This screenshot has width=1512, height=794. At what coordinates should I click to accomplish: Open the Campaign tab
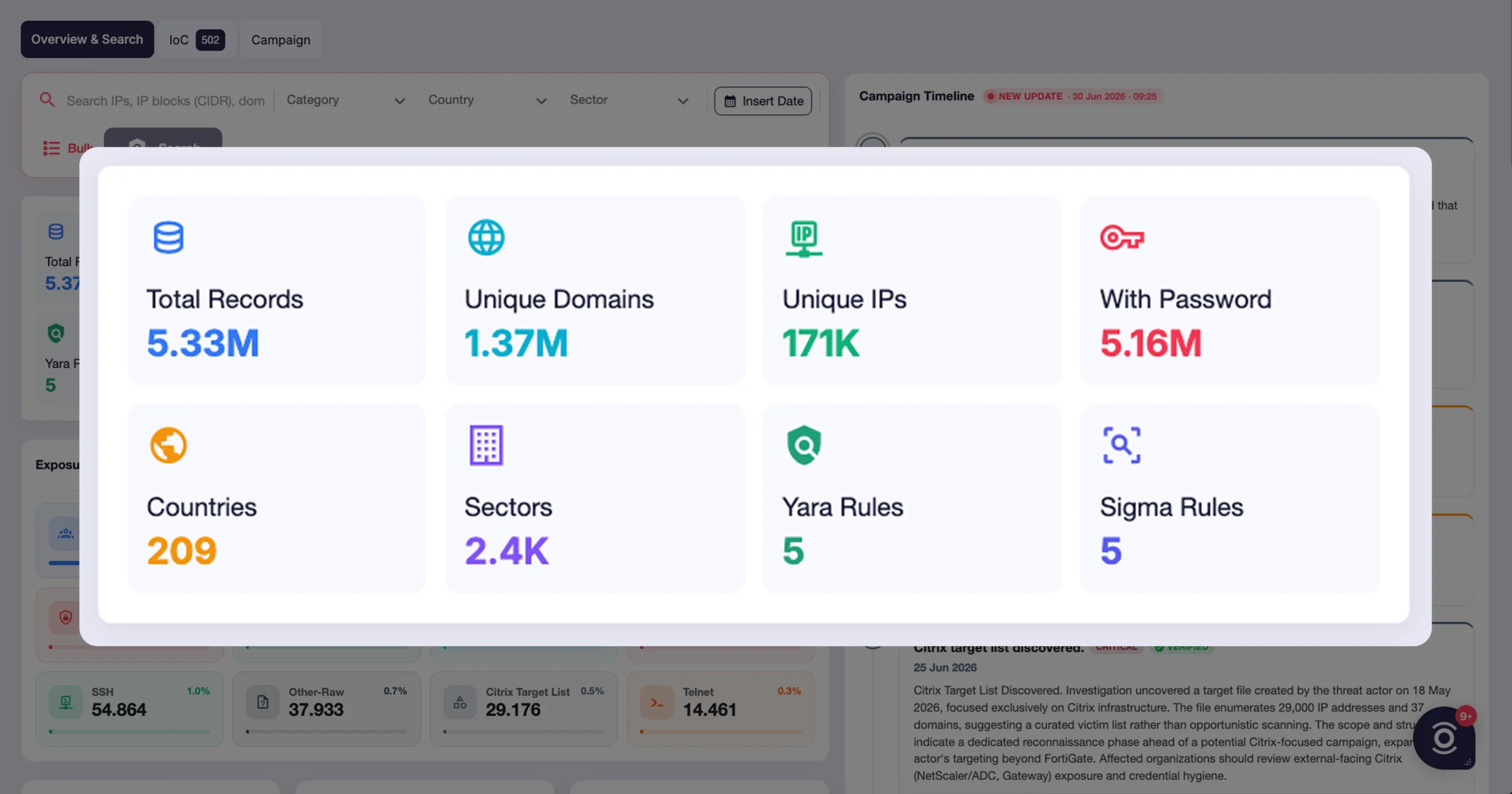[x=281, y=39]
